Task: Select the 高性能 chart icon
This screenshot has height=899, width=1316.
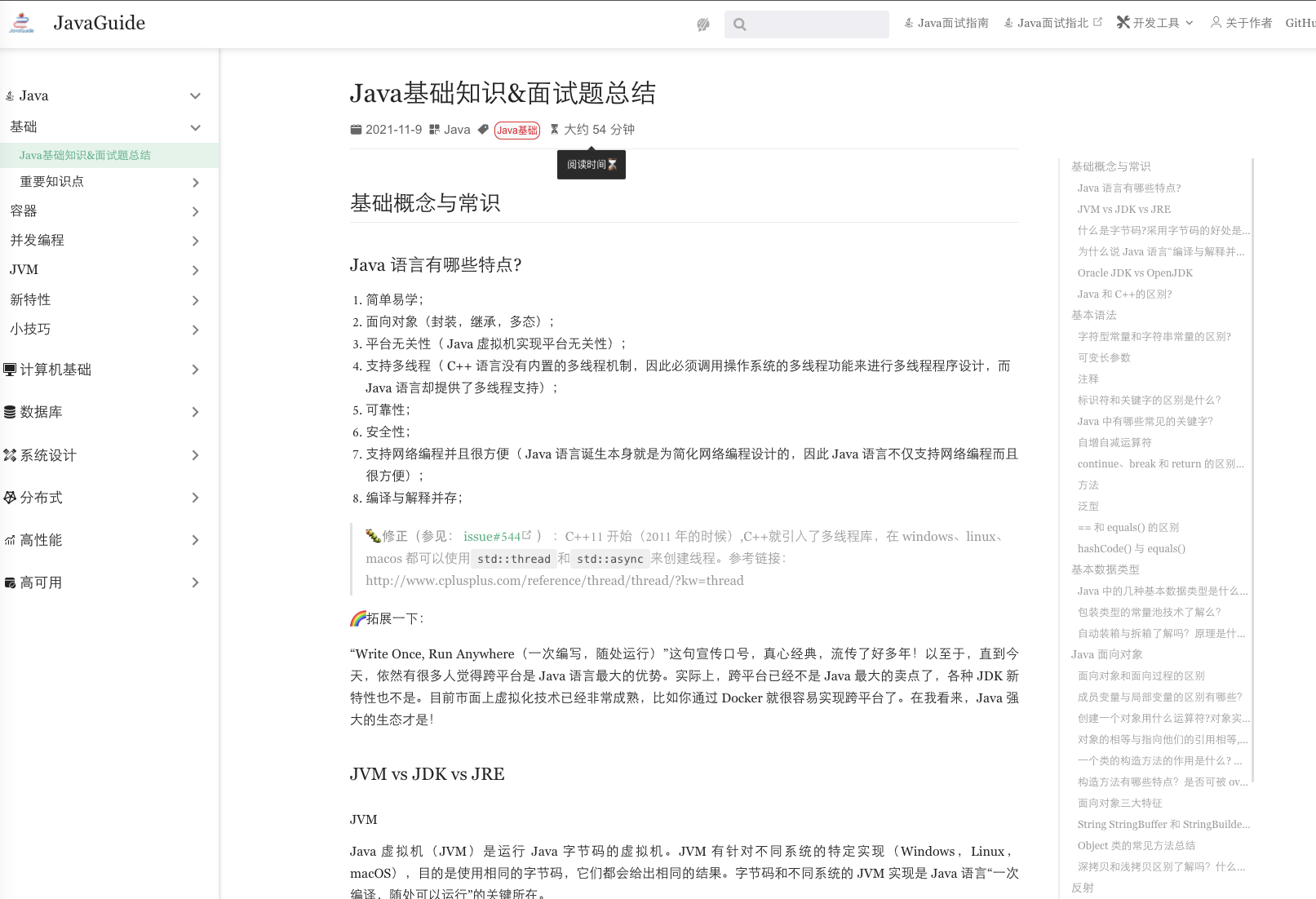Action: 10,539
